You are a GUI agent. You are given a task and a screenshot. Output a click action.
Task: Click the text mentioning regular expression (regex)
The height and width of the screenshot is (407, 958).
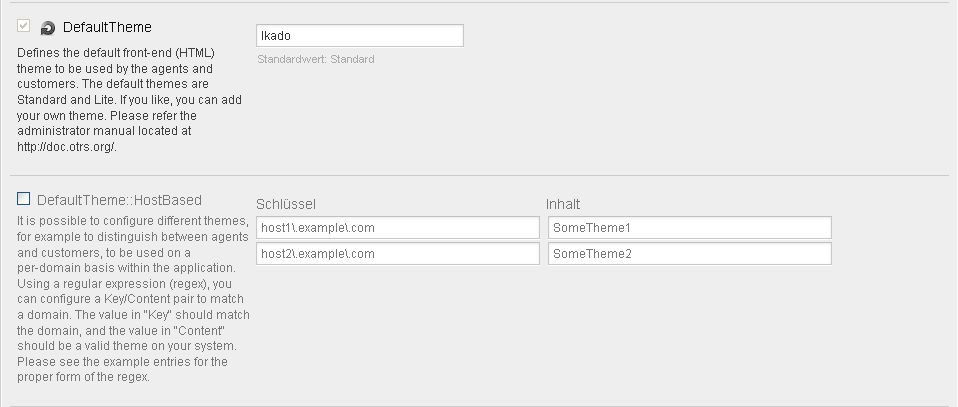coord(125,284)
